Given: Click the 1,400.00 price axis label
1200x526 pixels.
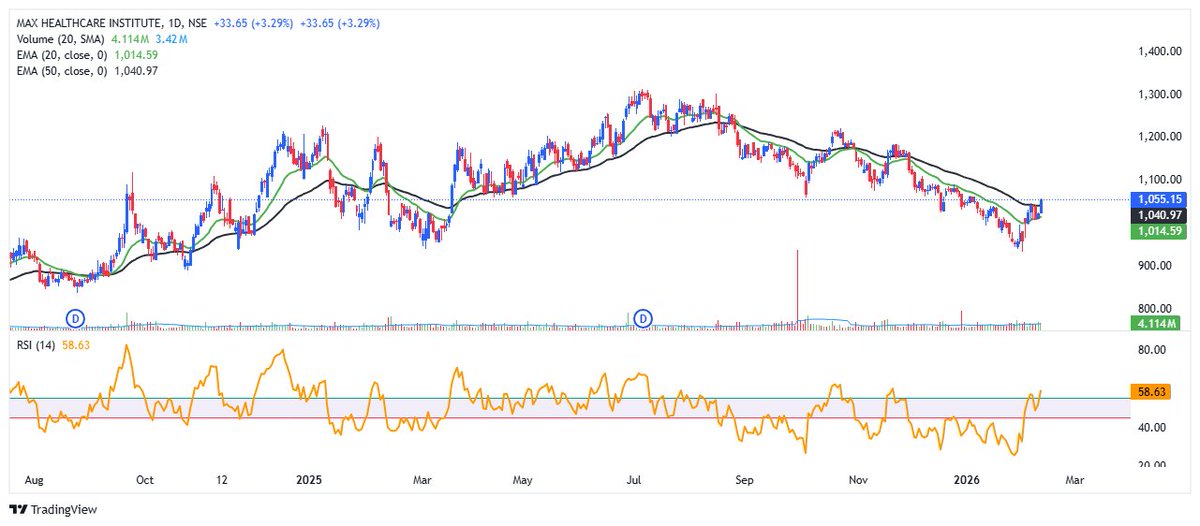Looking at the screenshot, I should pos(1159,52).
